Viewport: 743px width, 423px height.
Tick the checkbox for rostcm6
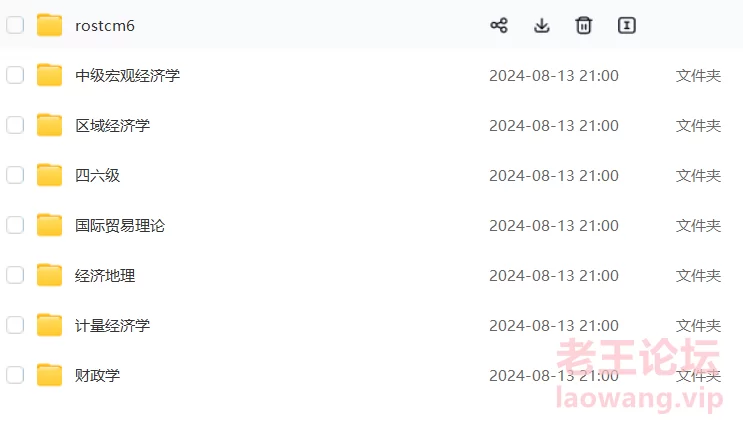[x=15, y=25]
